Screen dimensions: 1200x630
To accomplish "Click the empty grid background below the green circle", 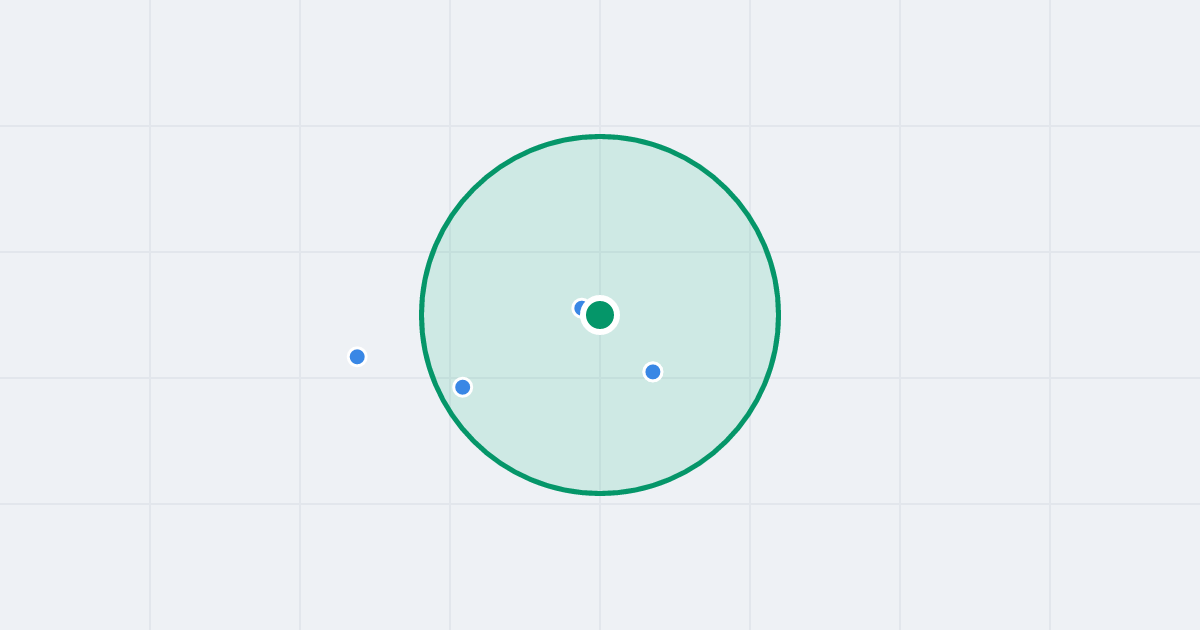I will click(600, 565).
